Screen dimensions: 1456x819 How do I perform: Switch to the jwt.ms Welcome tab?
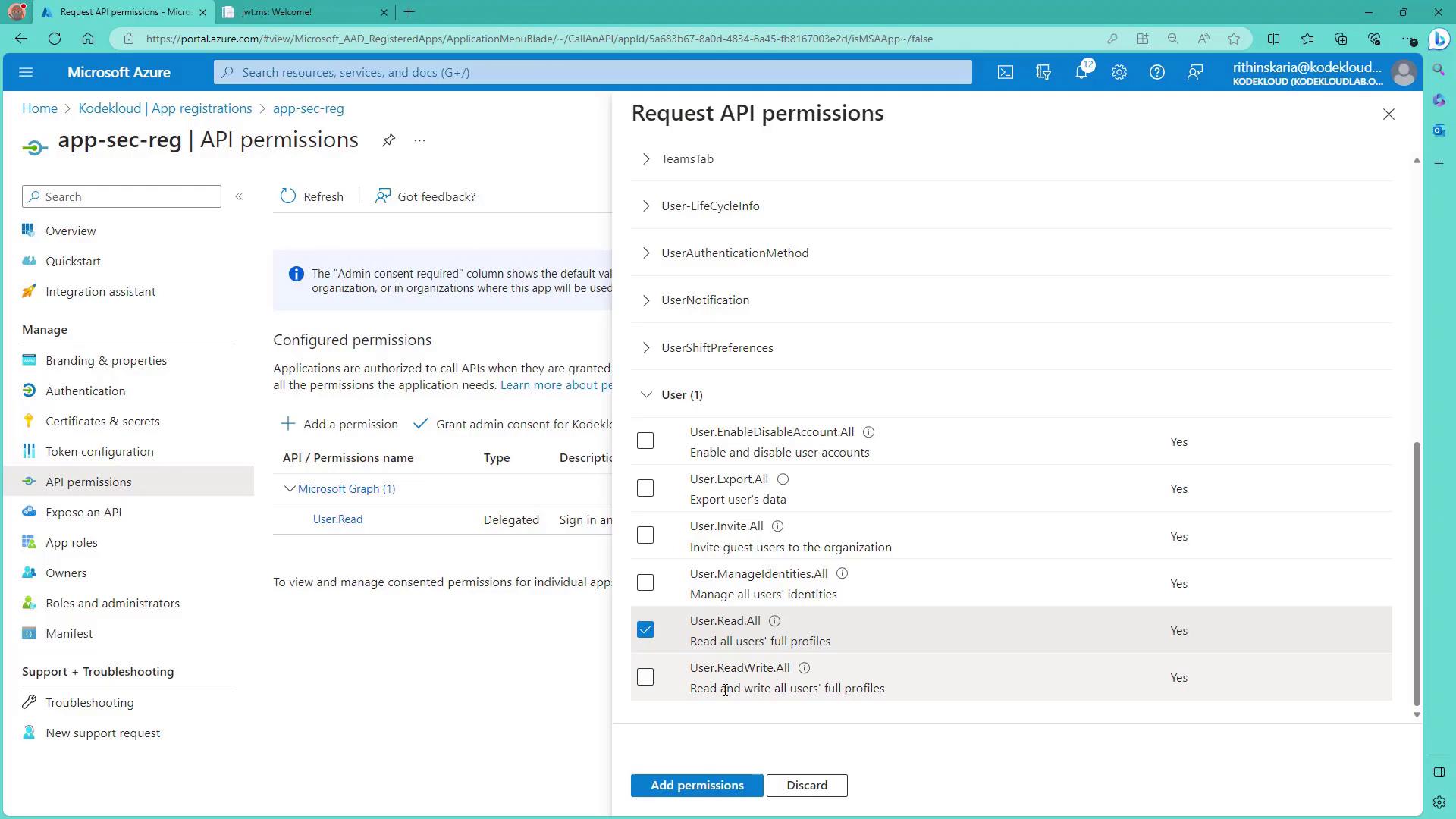[305, 12]
